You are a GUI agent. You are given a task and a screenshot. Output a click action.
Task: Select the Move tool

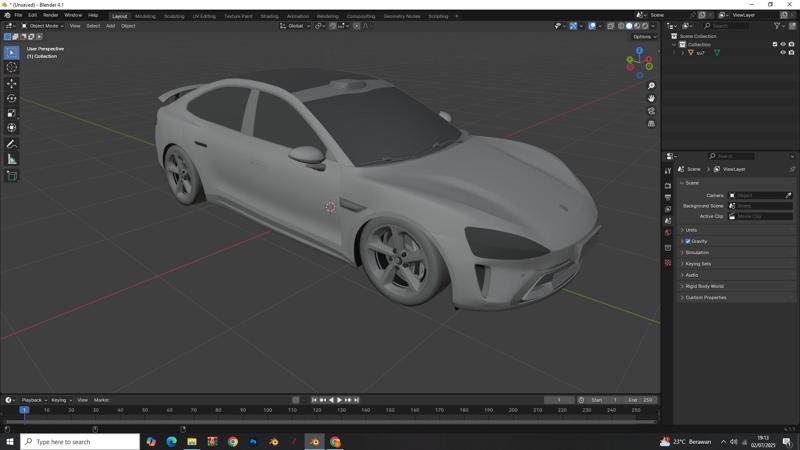point(11,83)
